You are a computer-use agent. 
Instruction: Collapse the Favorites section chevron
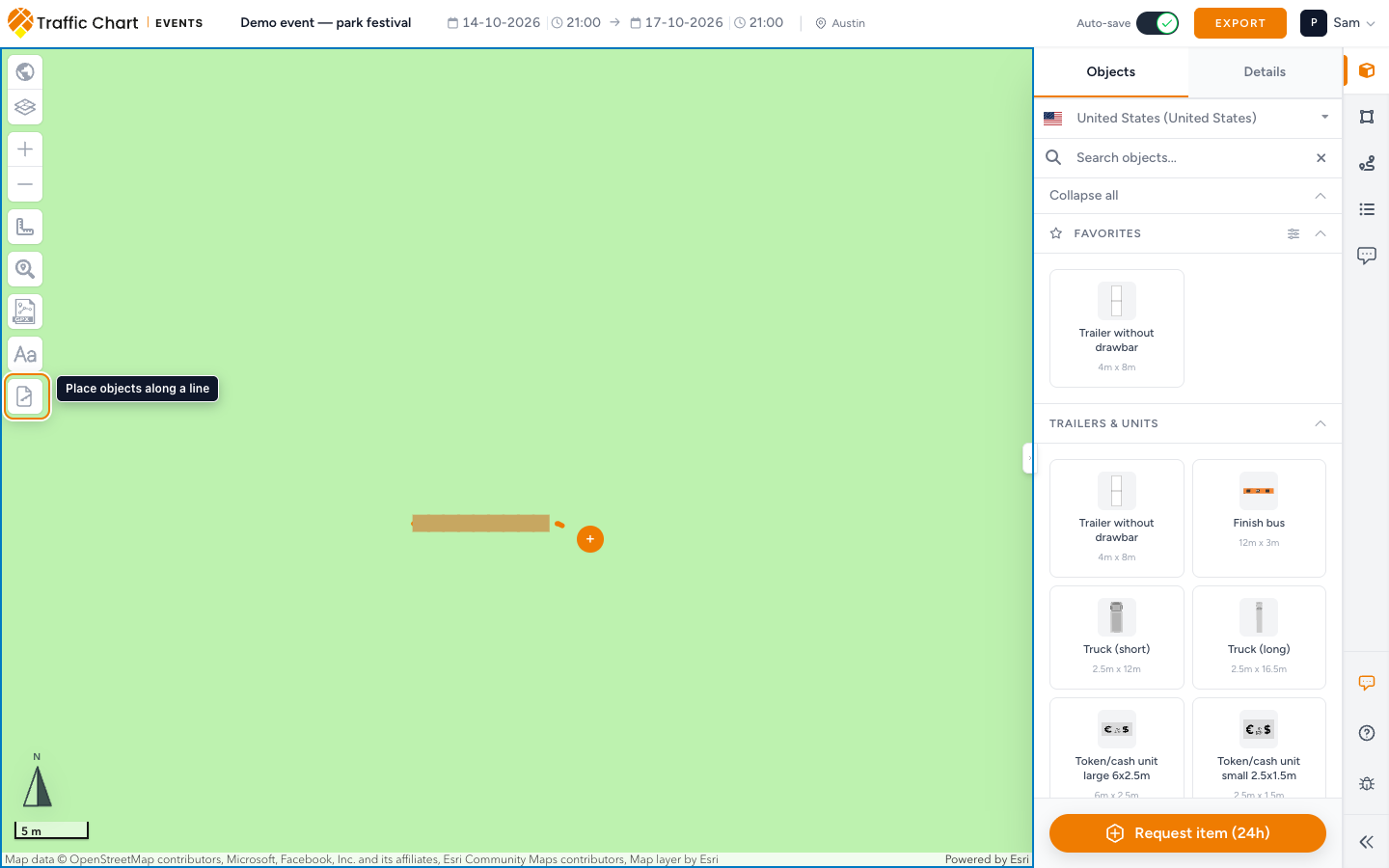point(1321,233)
